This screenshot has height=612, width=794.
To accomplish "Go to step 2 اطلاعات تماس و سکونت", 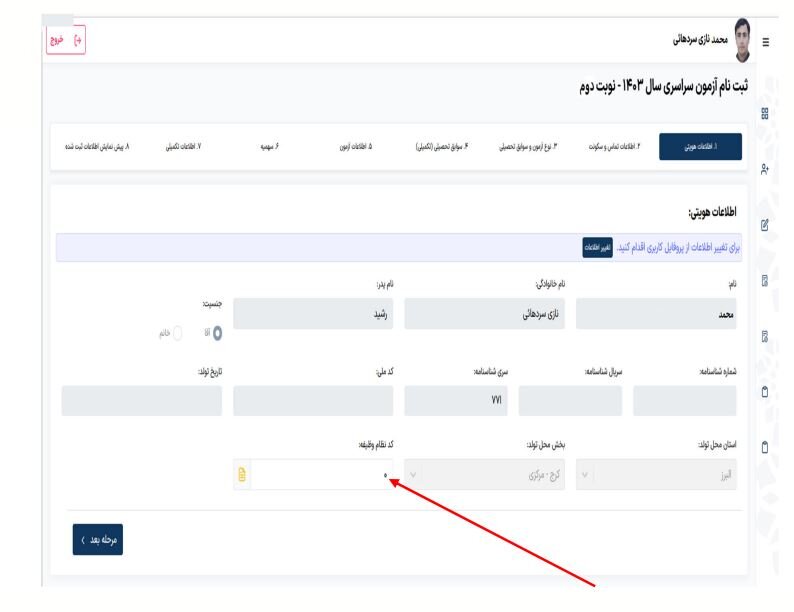I will point(614,146).
